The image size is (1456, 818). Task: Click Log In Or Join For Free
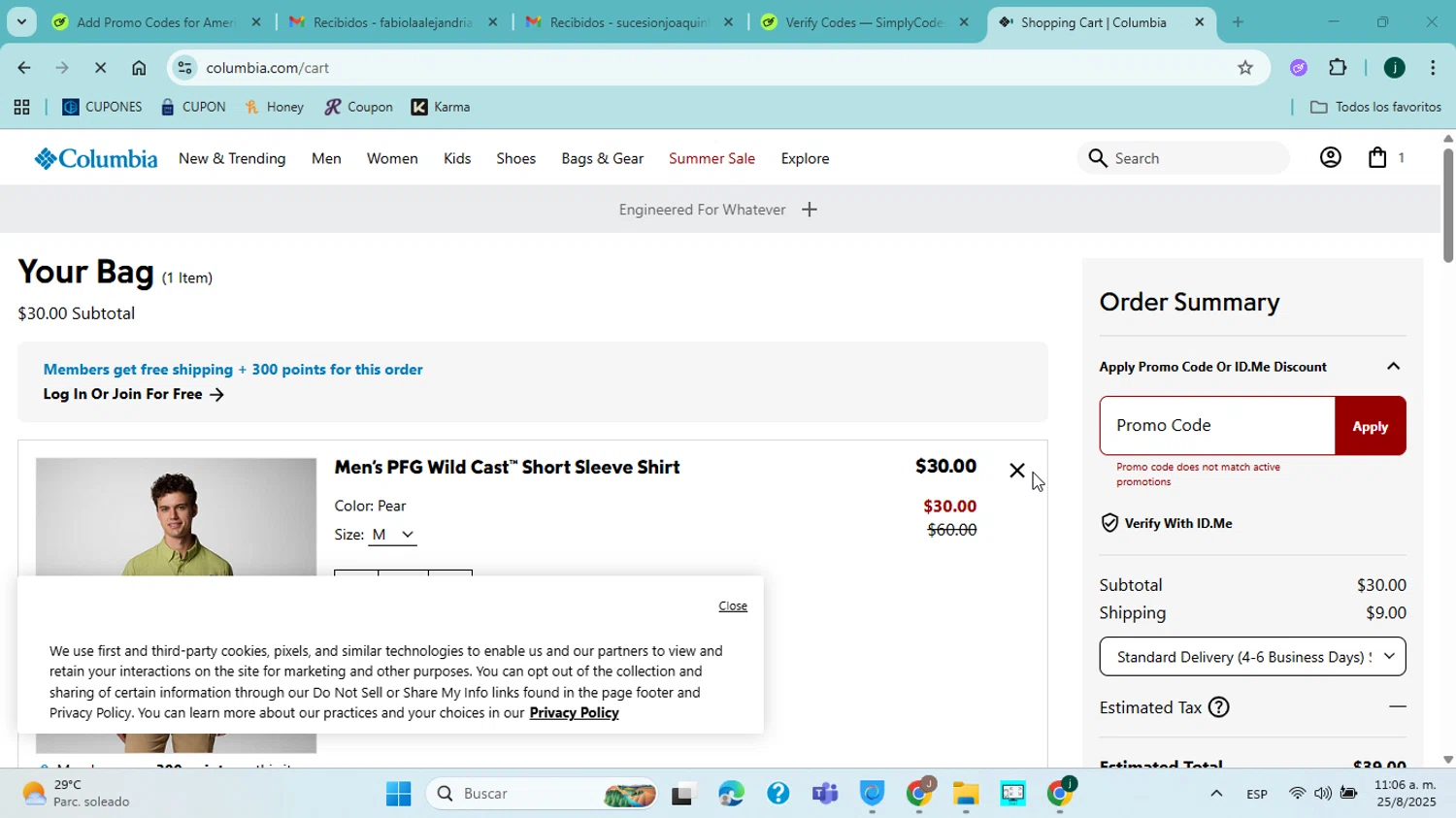coord(133,394)
